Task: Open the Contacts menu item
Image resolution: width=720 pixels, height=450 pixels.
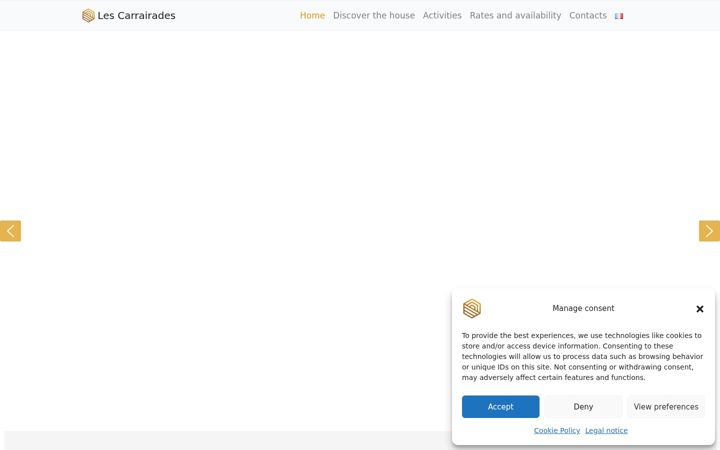Action: click(x=588, y=16)
